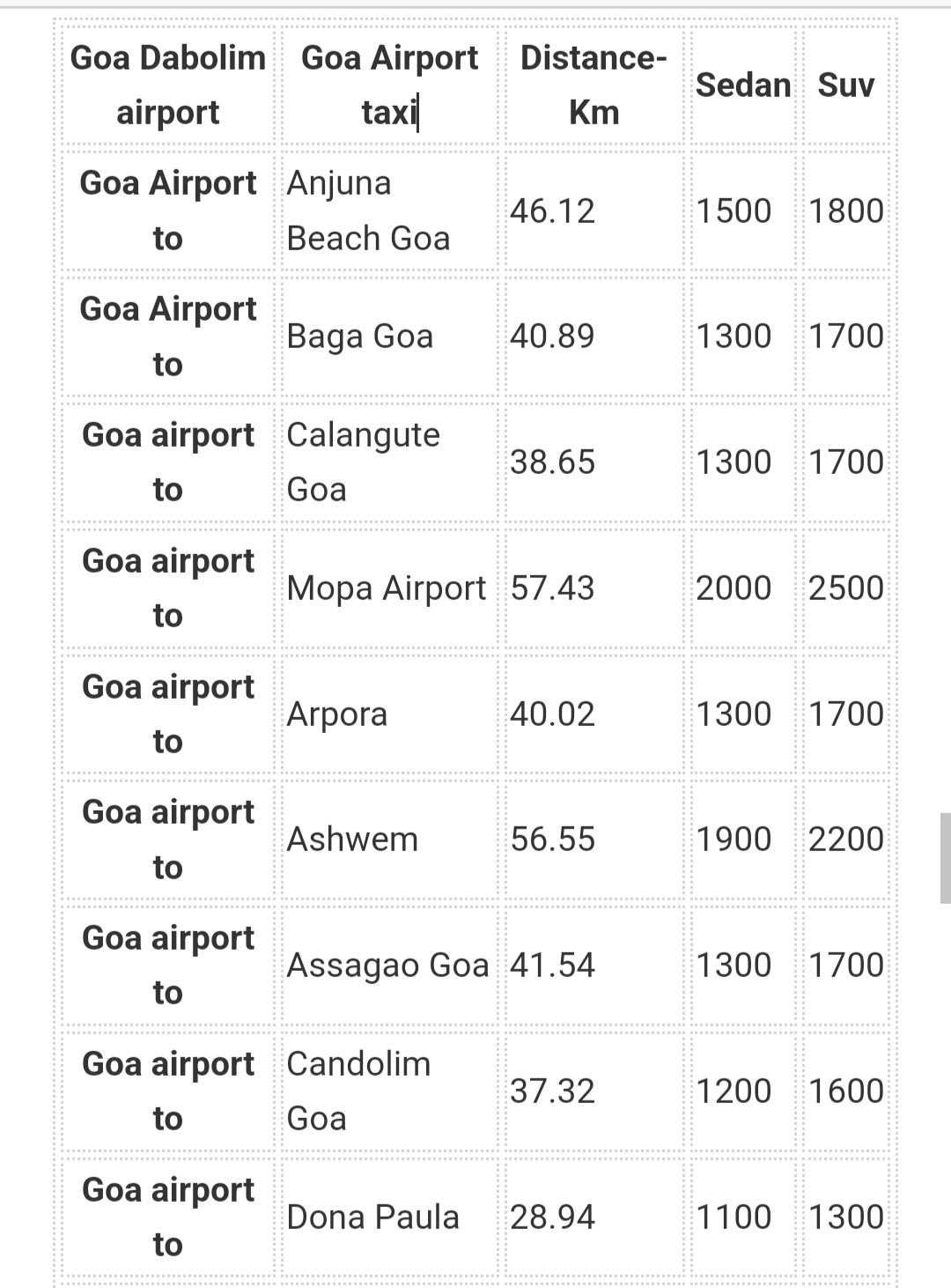Select the 46.12 distance cell
This screenshot has width=951, height=1288.
point(594,211)
